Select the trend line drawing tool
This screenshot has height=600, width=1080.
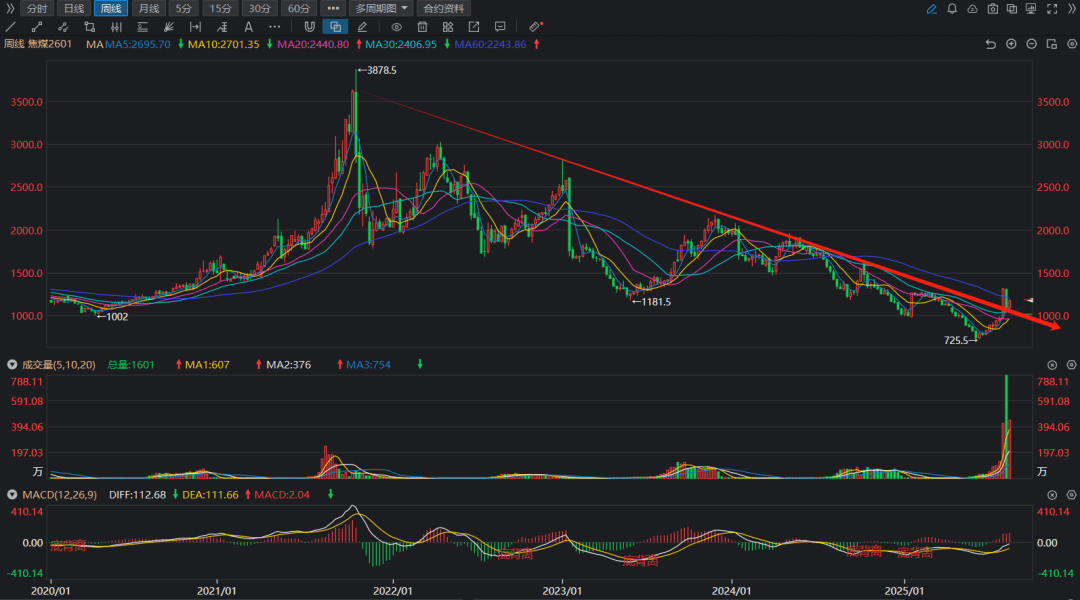[11, 27]
